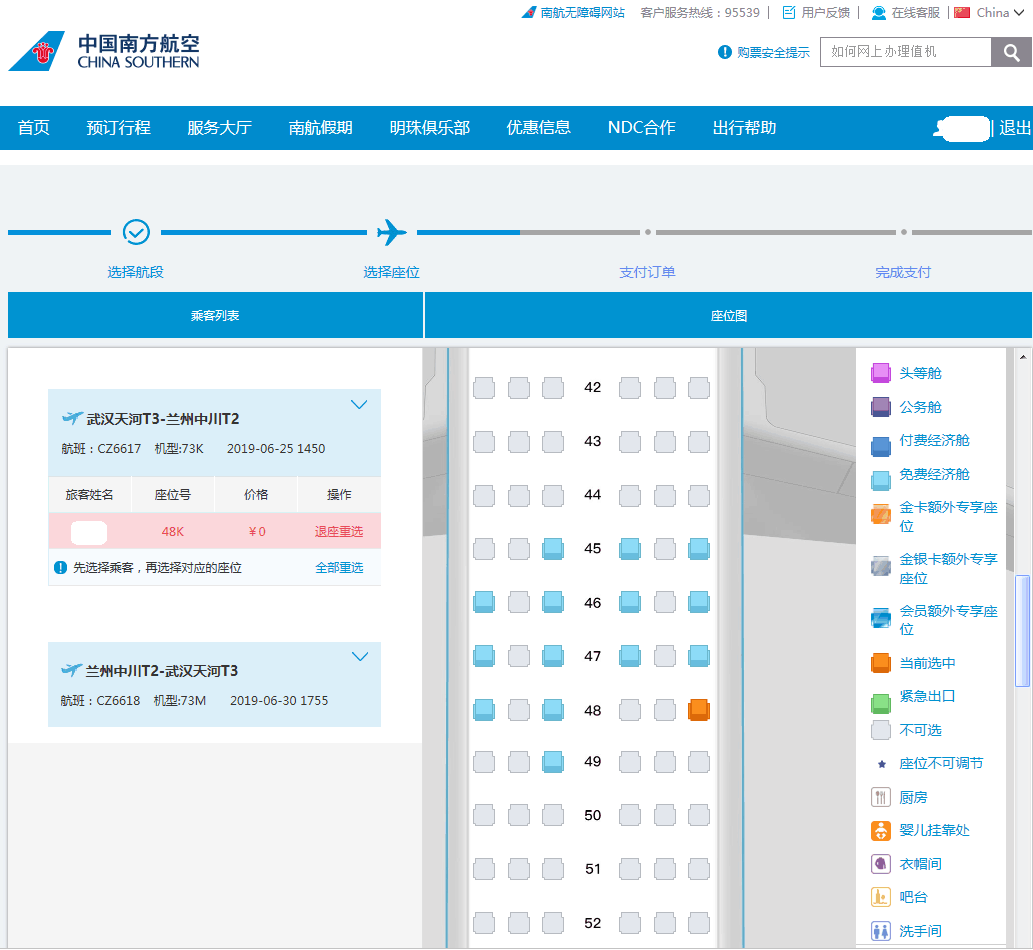Deselect the orange selected seat in row 48
The image size is (1033, 950).
(699, 709)
